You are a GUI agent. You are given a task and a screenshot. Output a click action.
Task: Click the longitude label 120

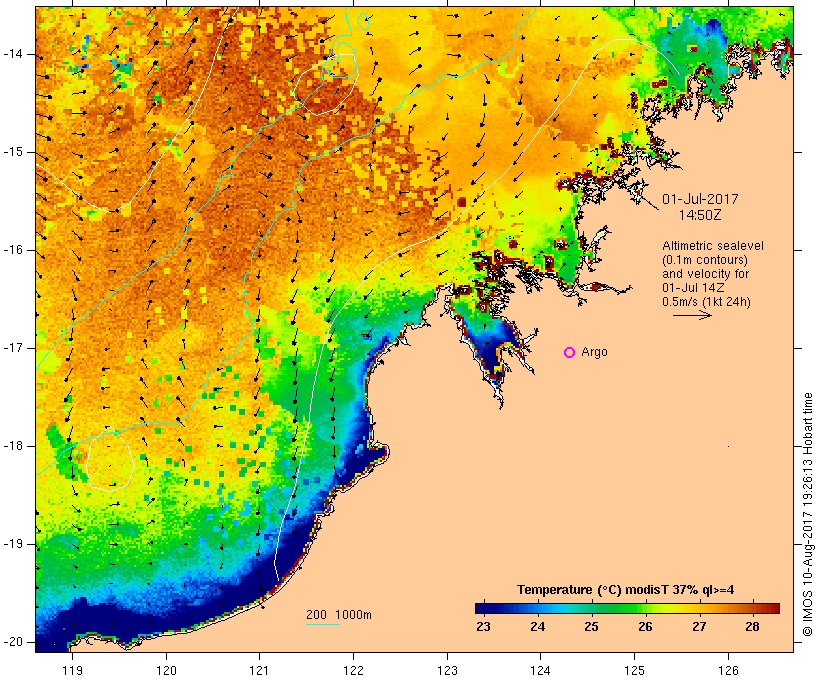[x=166, y=670]
